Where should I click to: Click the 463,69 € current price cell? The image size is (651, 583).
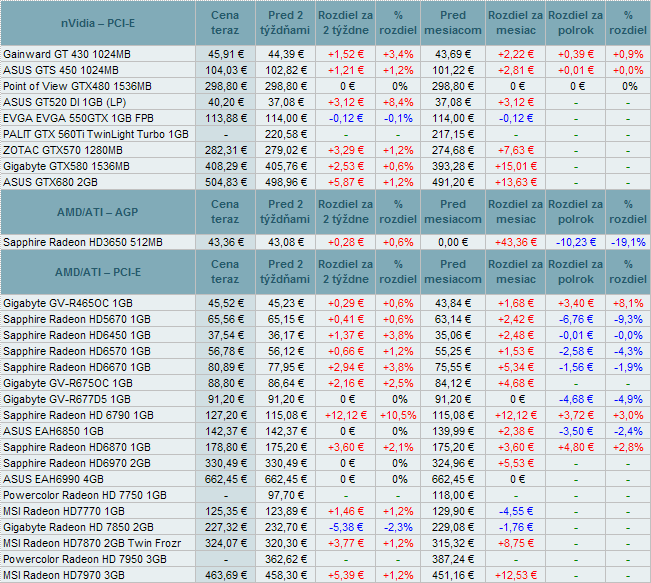coord(226,575)
